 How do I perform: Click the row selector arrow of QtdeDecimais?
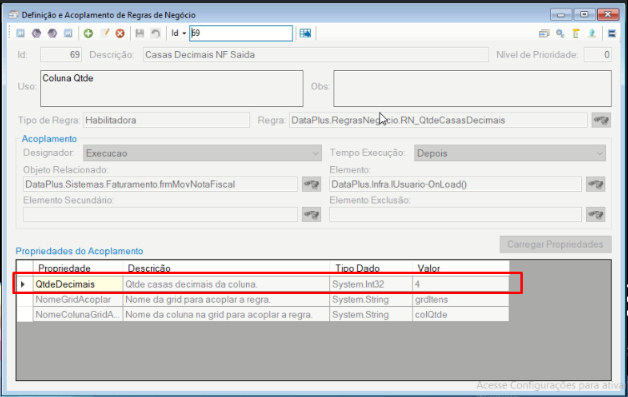(x=24, y=284)
